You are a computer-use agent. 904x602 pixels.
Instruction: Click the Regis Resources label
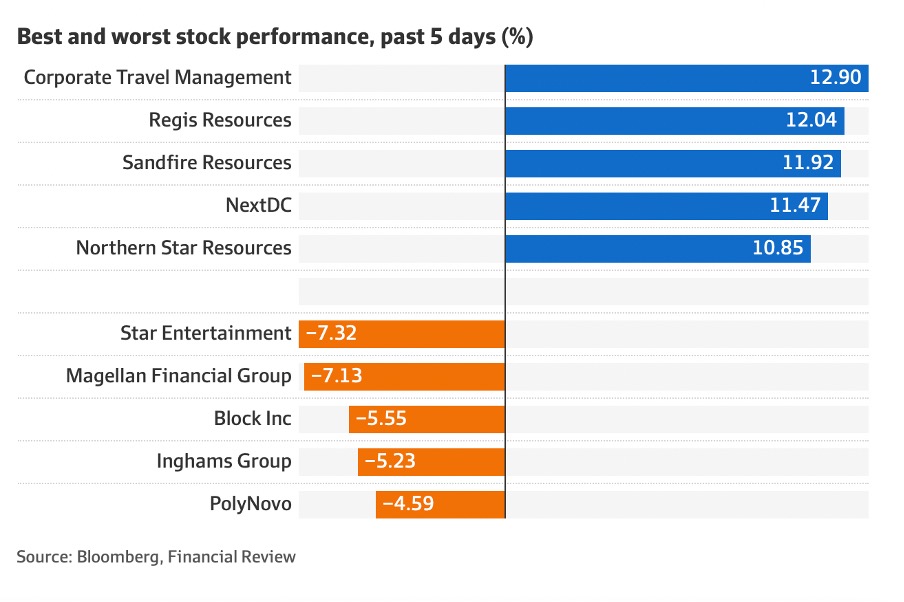pyautogui.click(x=220, y=120)
